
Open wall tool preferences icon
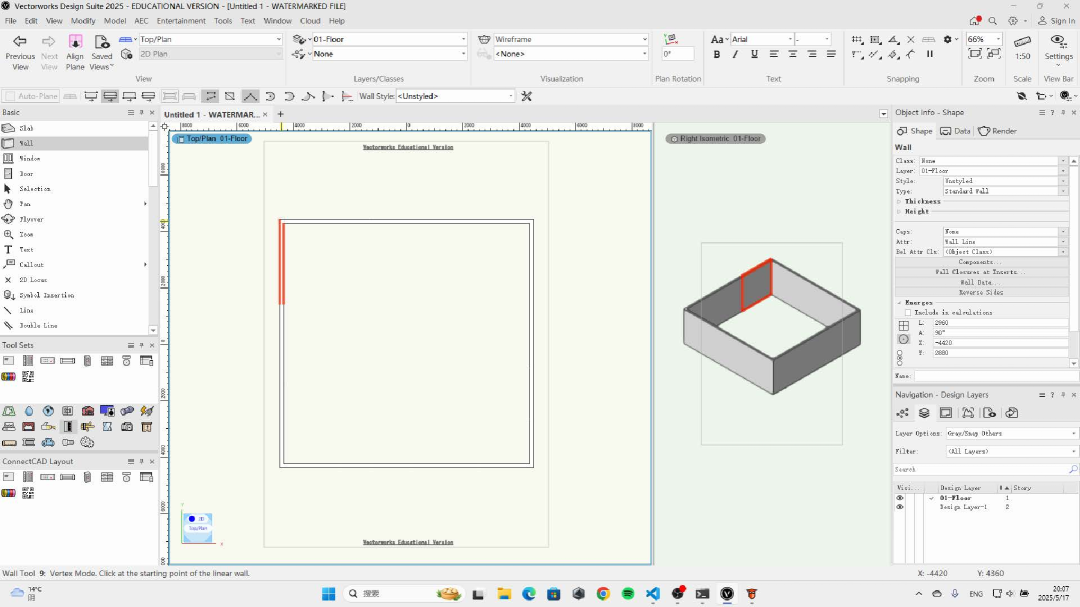[527, 96]
